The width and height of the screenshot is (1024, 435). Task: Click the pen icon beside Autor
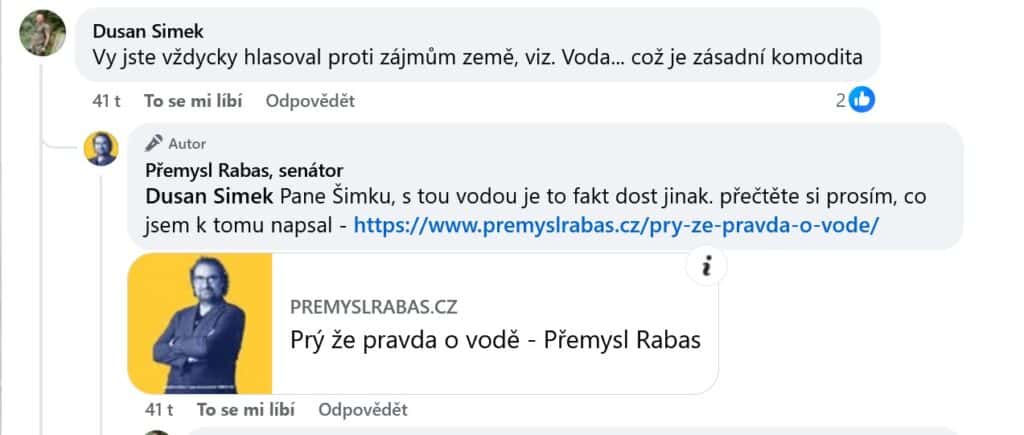(x=153, y=143)
